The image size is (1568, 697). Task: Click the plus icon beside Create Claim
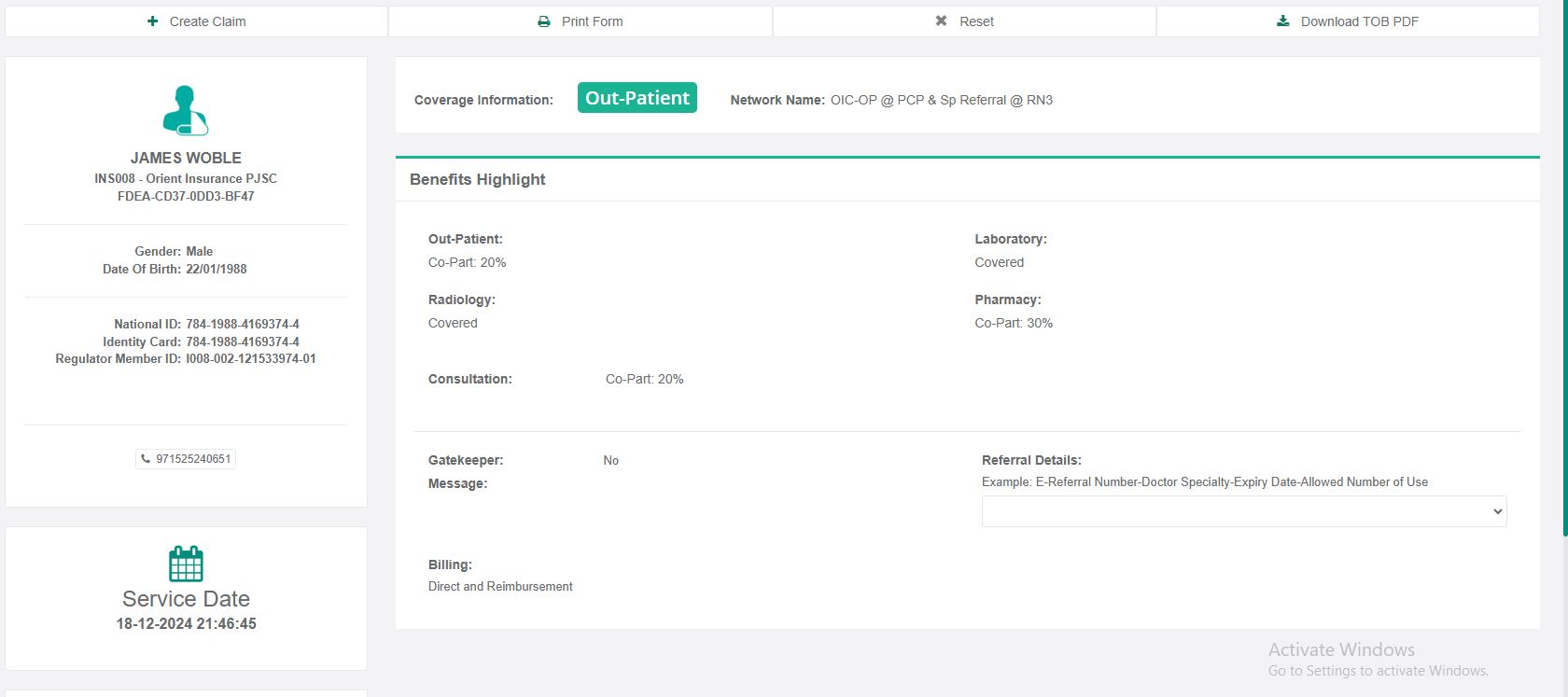pyautogui.click(x=152, y=21)
